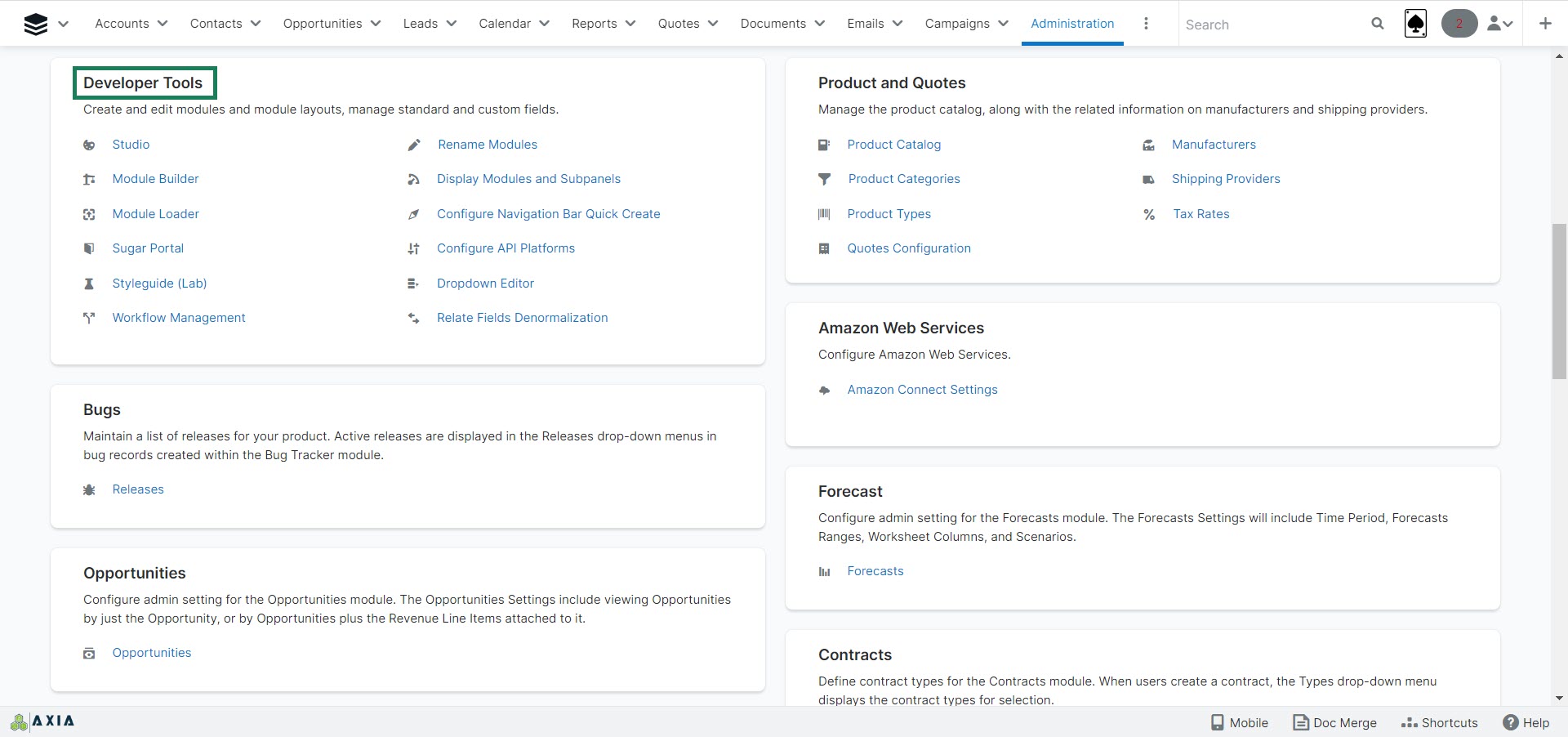Open the notifications badge showing 2
This screenshot has width=1568, height=737.
click(1459, 24)
